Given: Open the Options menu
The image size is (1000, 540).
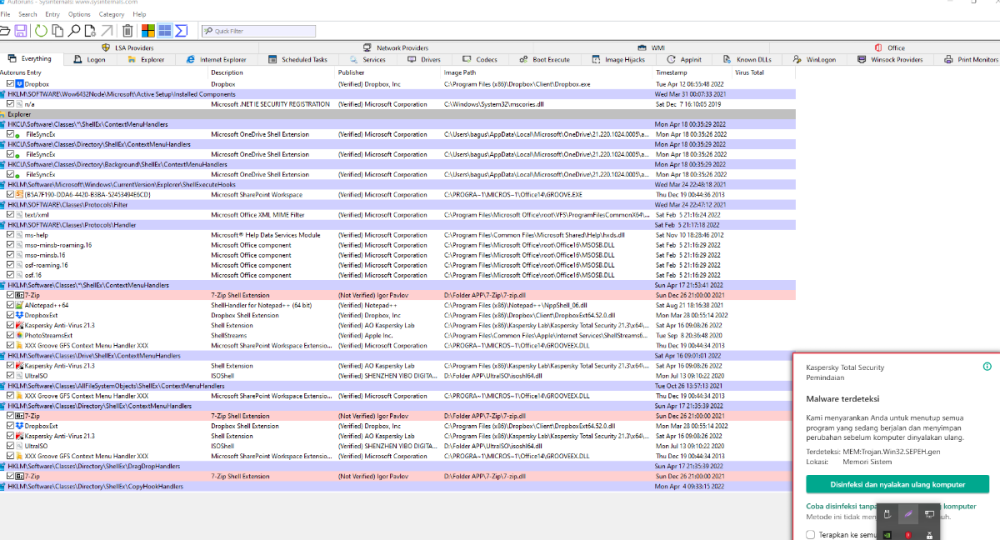Looking at the screenshot, I should point(79,14).
